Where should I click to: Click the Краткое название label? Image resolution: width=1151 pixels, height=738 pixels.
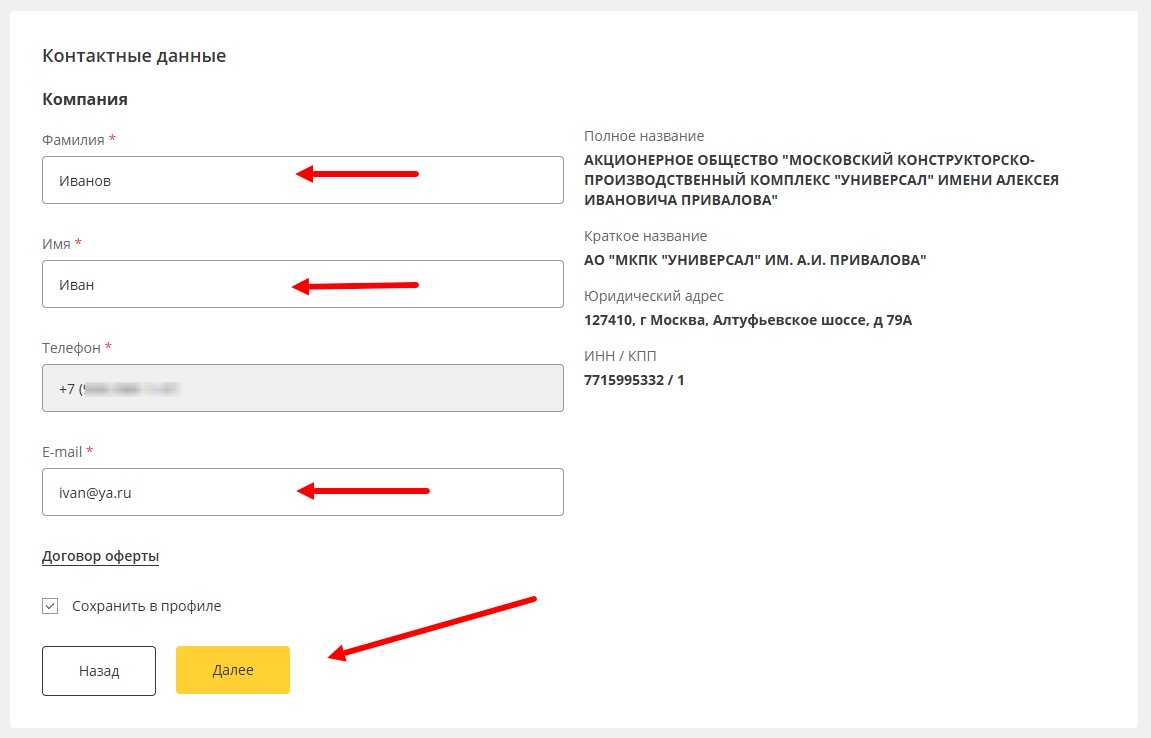click(645, 236)
